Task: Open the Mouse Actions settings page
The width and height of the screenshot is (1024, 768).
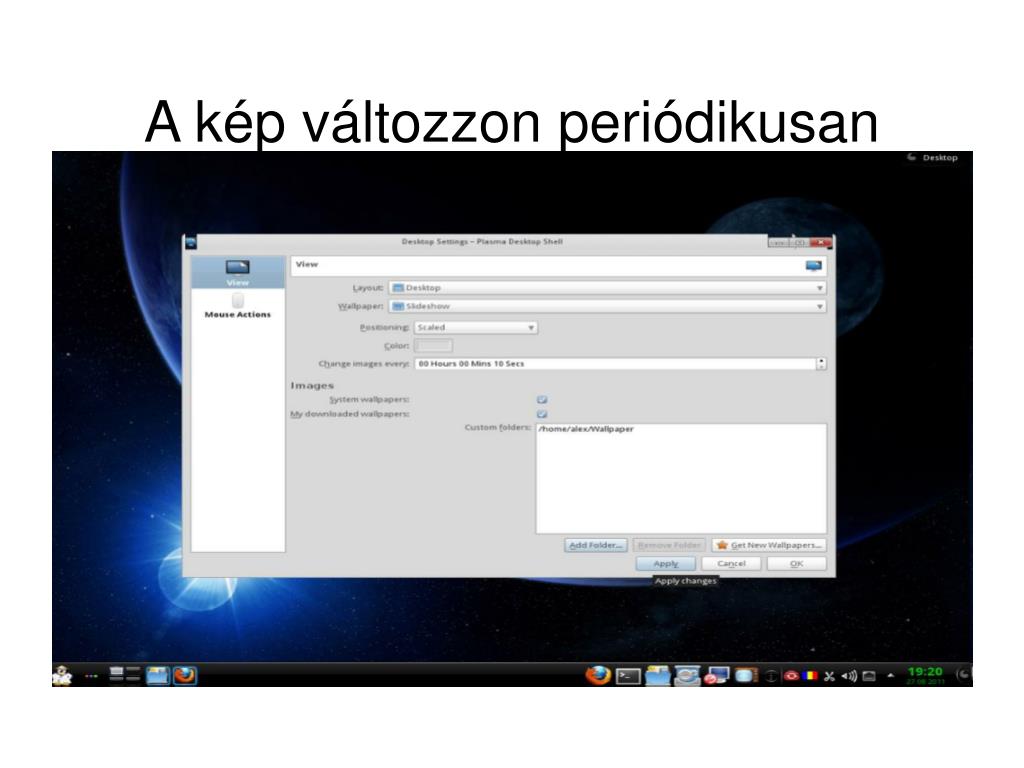Action: pyautogui.click(x=238, y=306)
